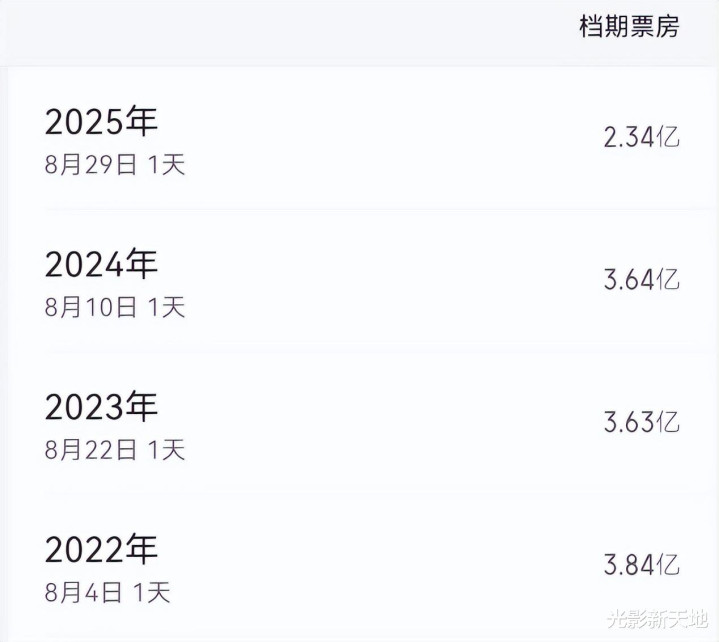The image size is (719, 642).
Task: Click the 1天 label under 2022年
Action: pos(152,592)
